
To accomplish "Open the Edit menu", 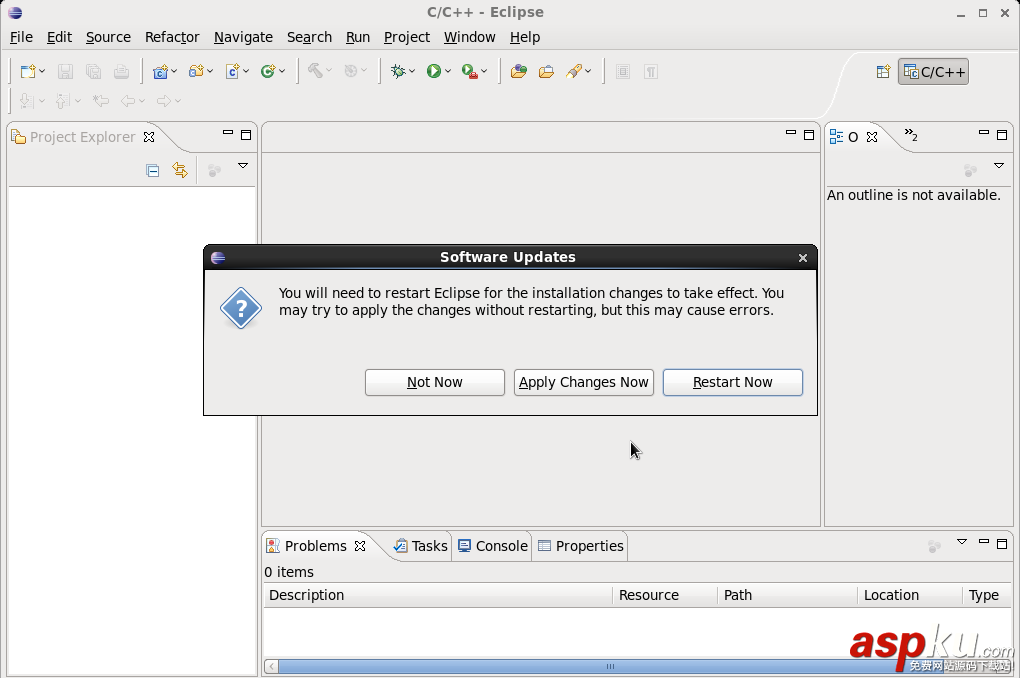I will point(59,37).
